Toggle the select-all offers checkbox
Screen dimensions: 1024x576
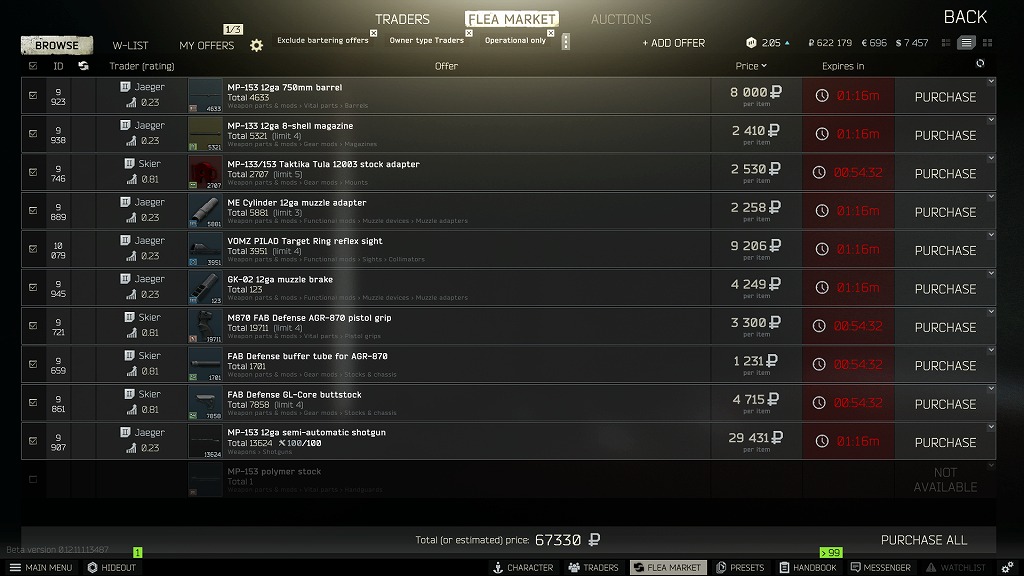click(x=33, y=65)
